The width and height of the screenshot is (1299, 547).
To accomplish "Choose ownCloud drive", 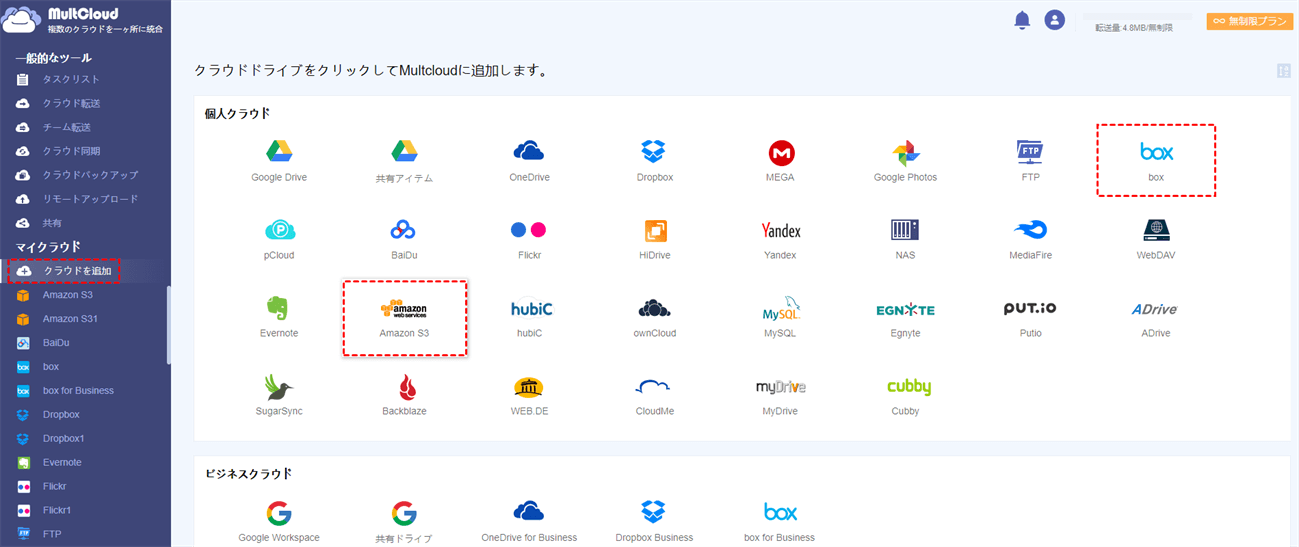I will [x=654, y=317].
